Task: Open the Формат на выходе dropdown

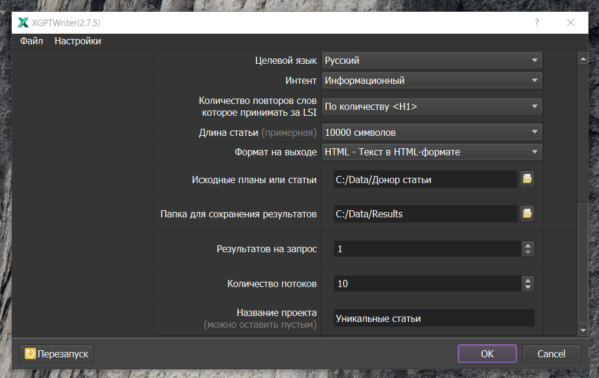Action: click(432, 152)
